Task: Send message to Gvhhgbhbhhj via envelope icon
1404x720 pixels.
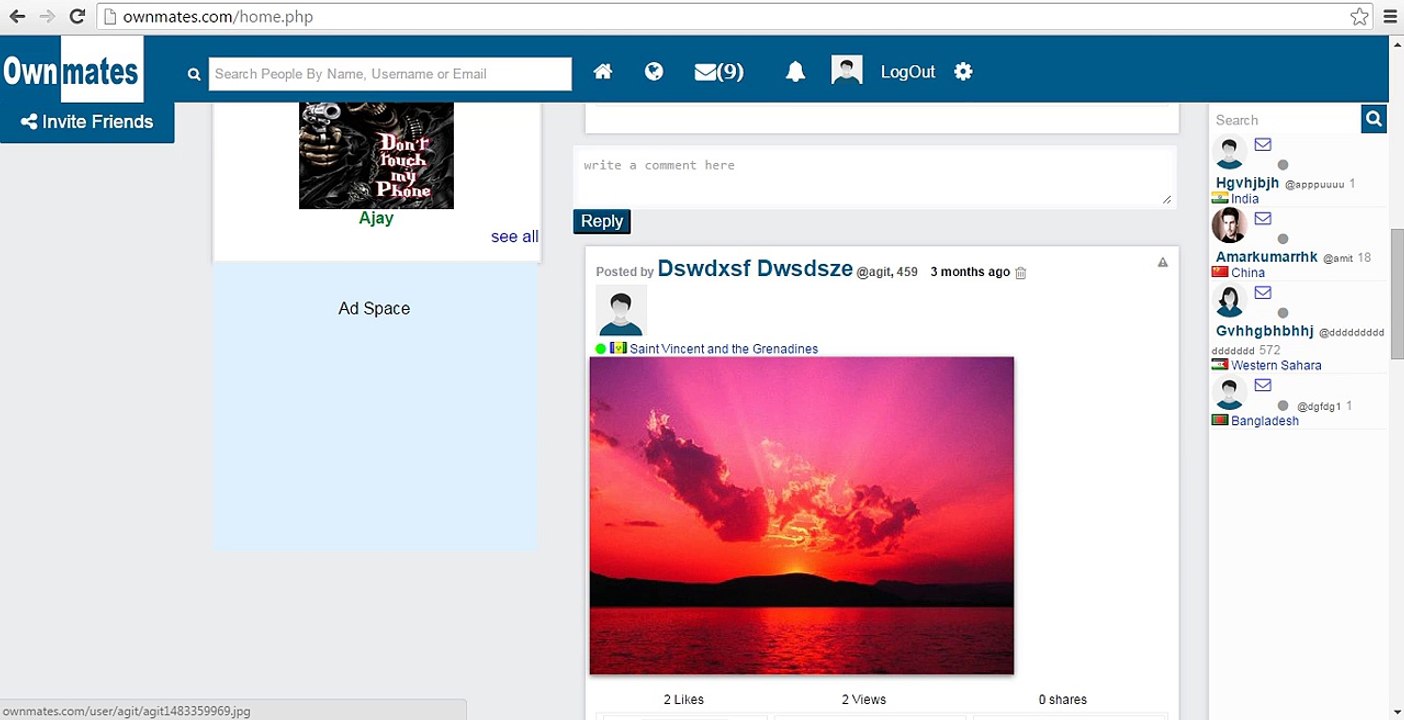Action: (x=1263, y=293)
